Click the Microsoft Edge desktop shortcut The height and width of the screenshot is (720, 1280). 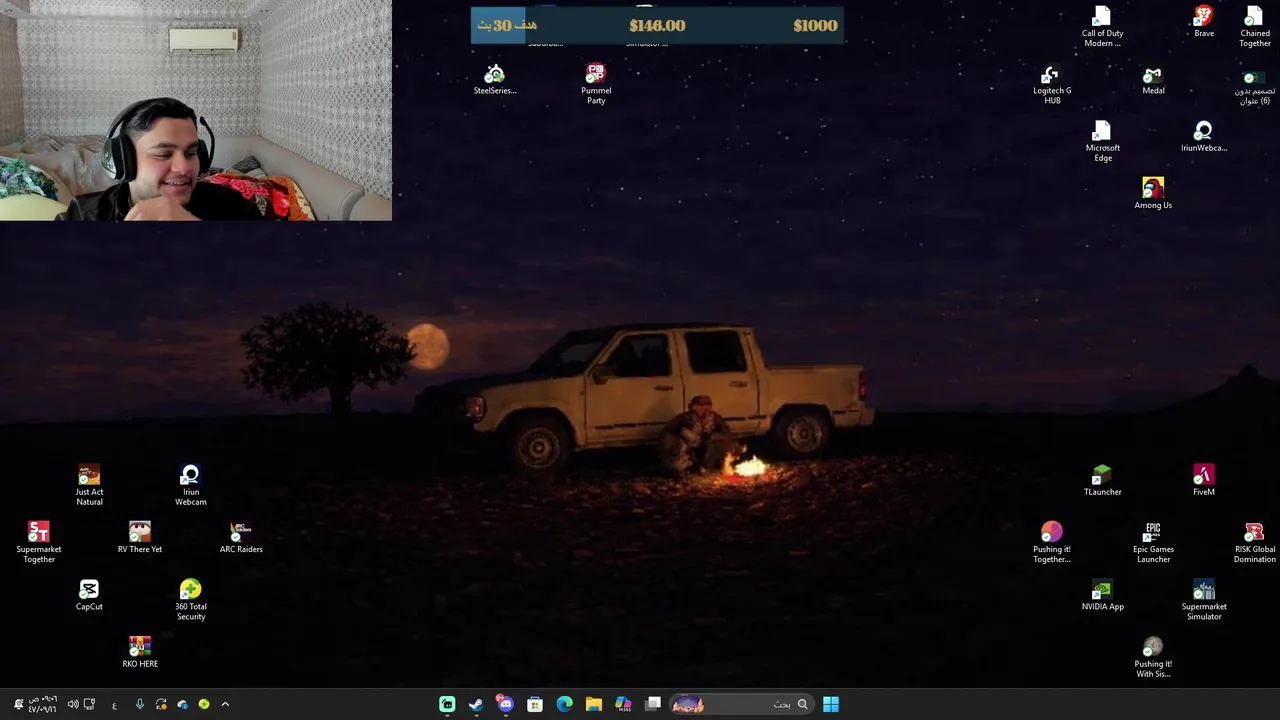1102,141
